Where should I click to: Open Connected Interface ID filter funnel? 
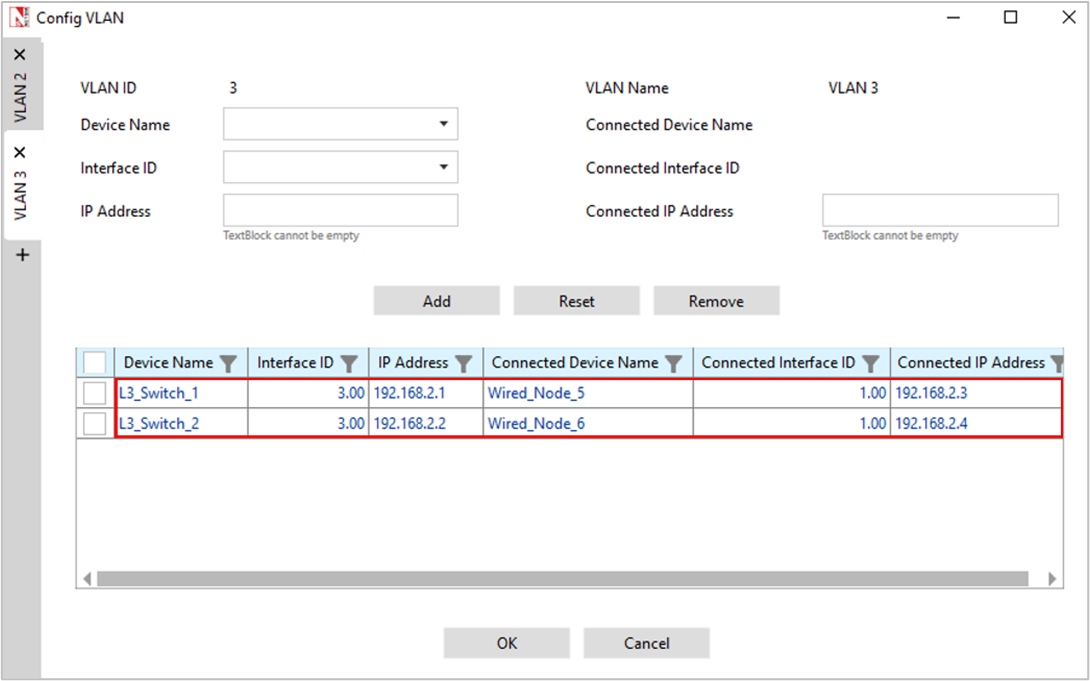871,364
